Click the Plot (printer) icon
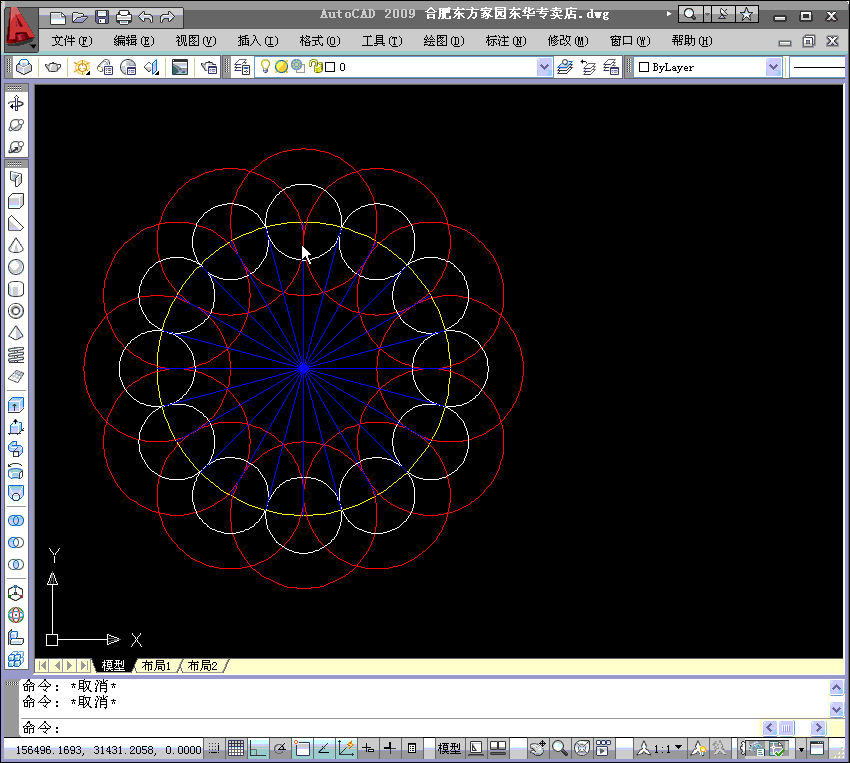 click(x=123, y=17)
